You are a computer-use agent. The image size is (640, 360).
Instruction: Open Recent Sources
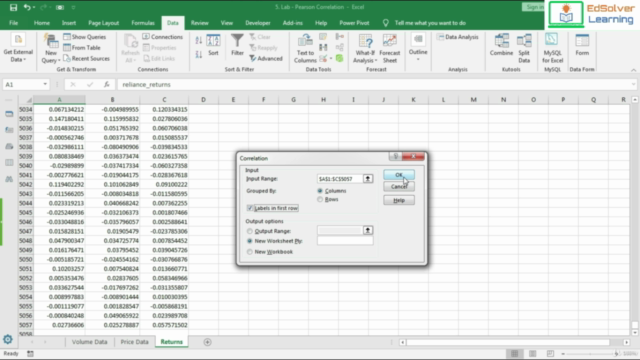pos(87,58)
